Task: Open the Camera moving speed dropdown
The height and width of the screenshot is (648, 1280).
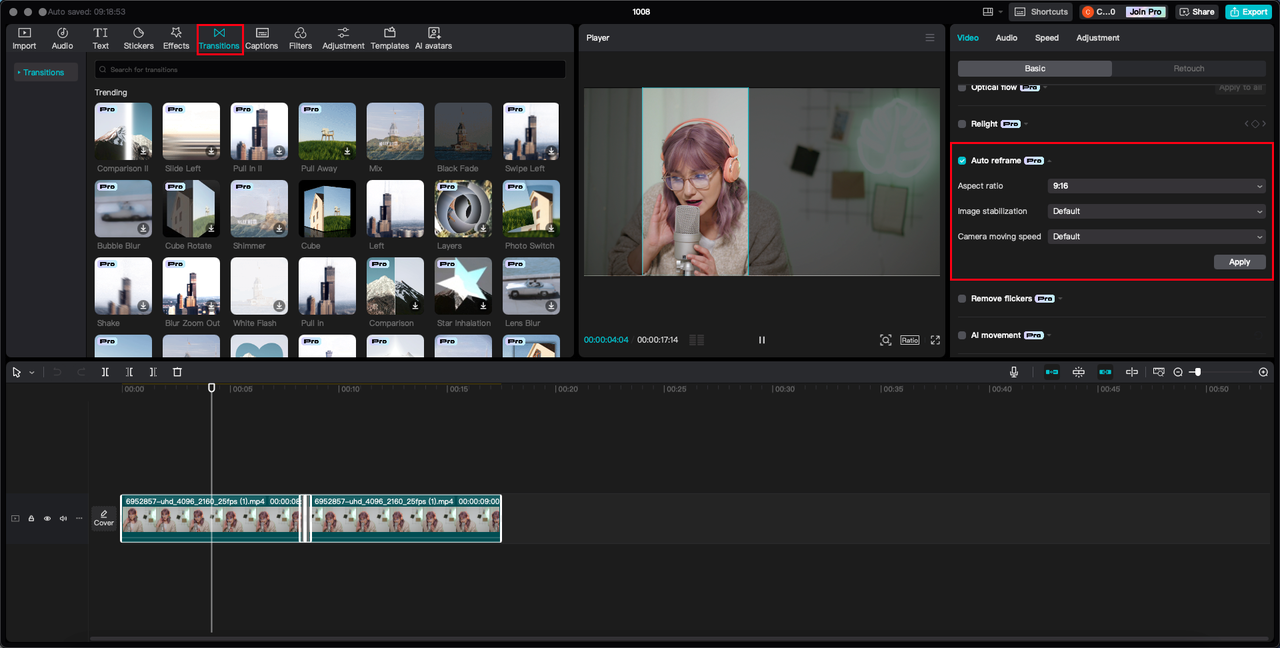Action: 1156,237
